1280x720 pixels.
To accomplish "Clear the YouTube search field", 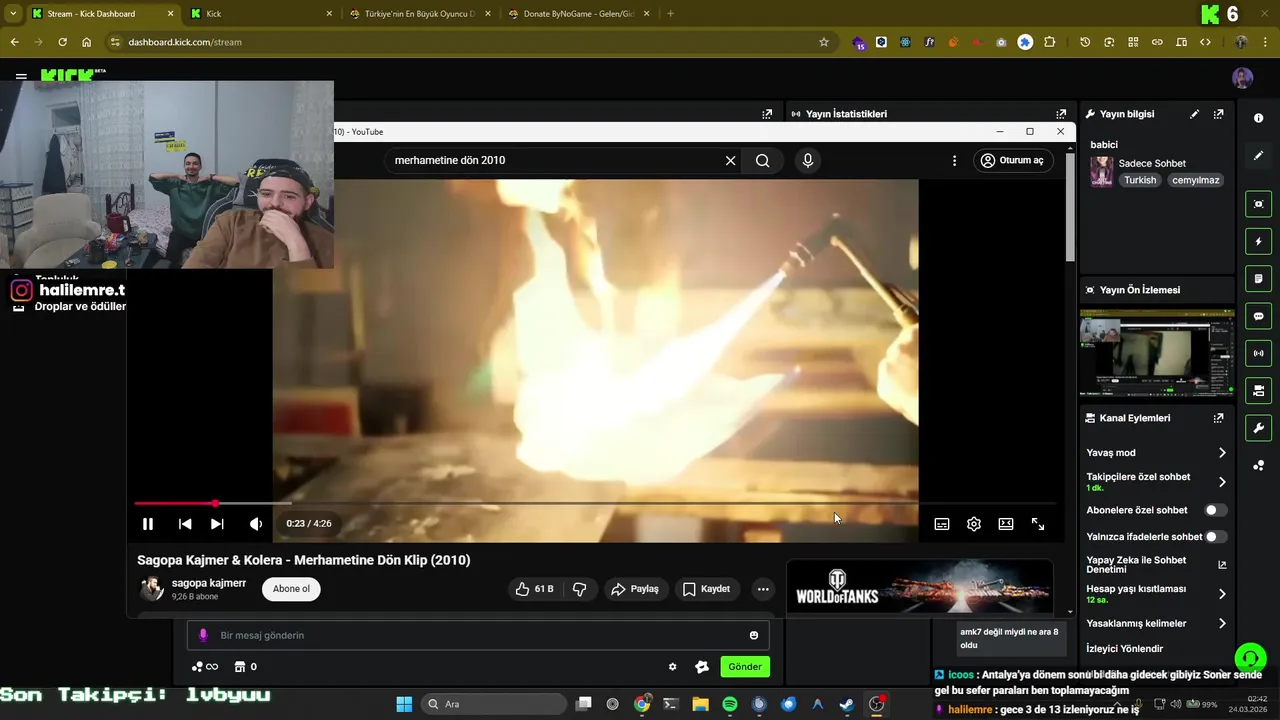I will (x=730, y=160).
